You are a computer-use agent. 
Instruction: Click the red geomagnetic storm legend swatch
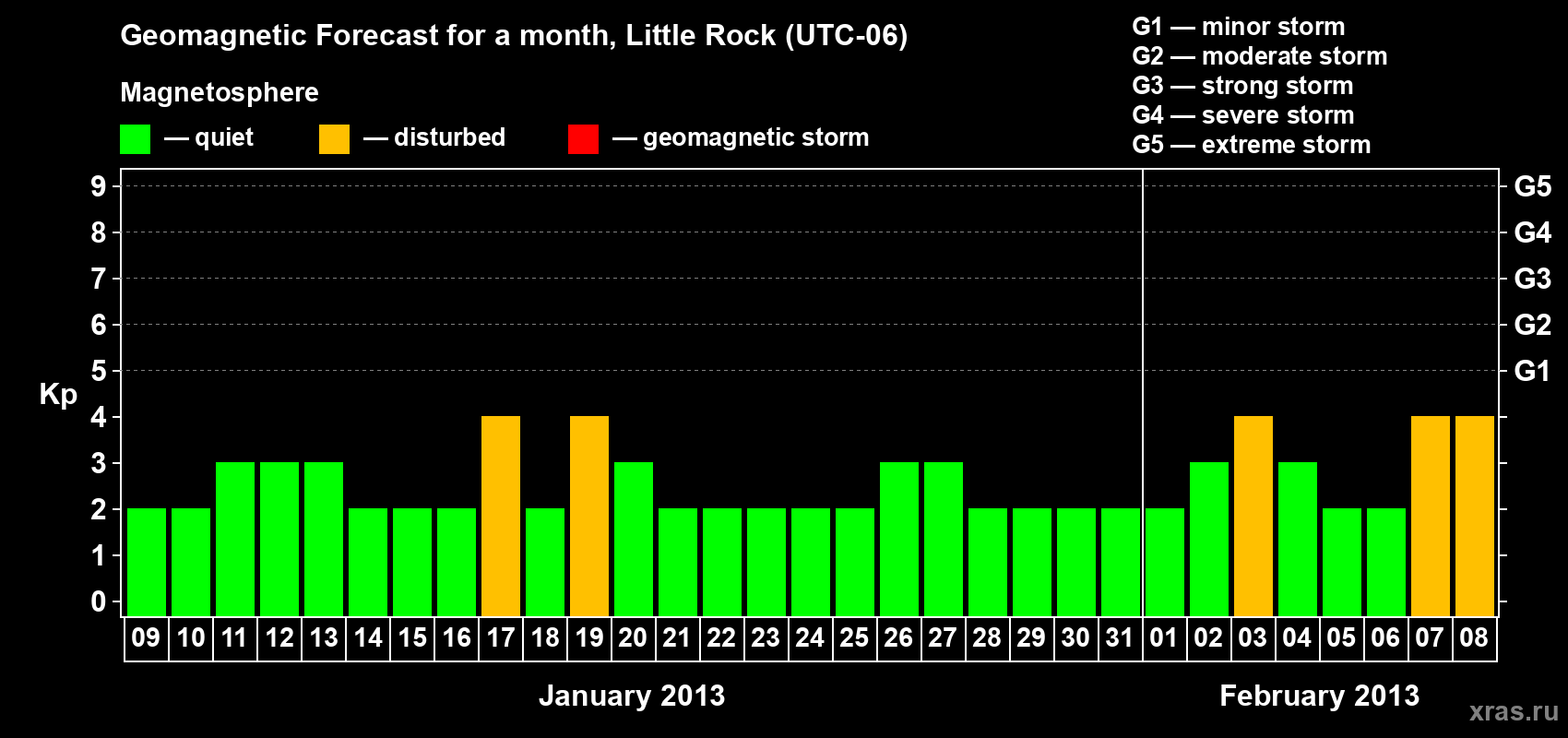584,139
